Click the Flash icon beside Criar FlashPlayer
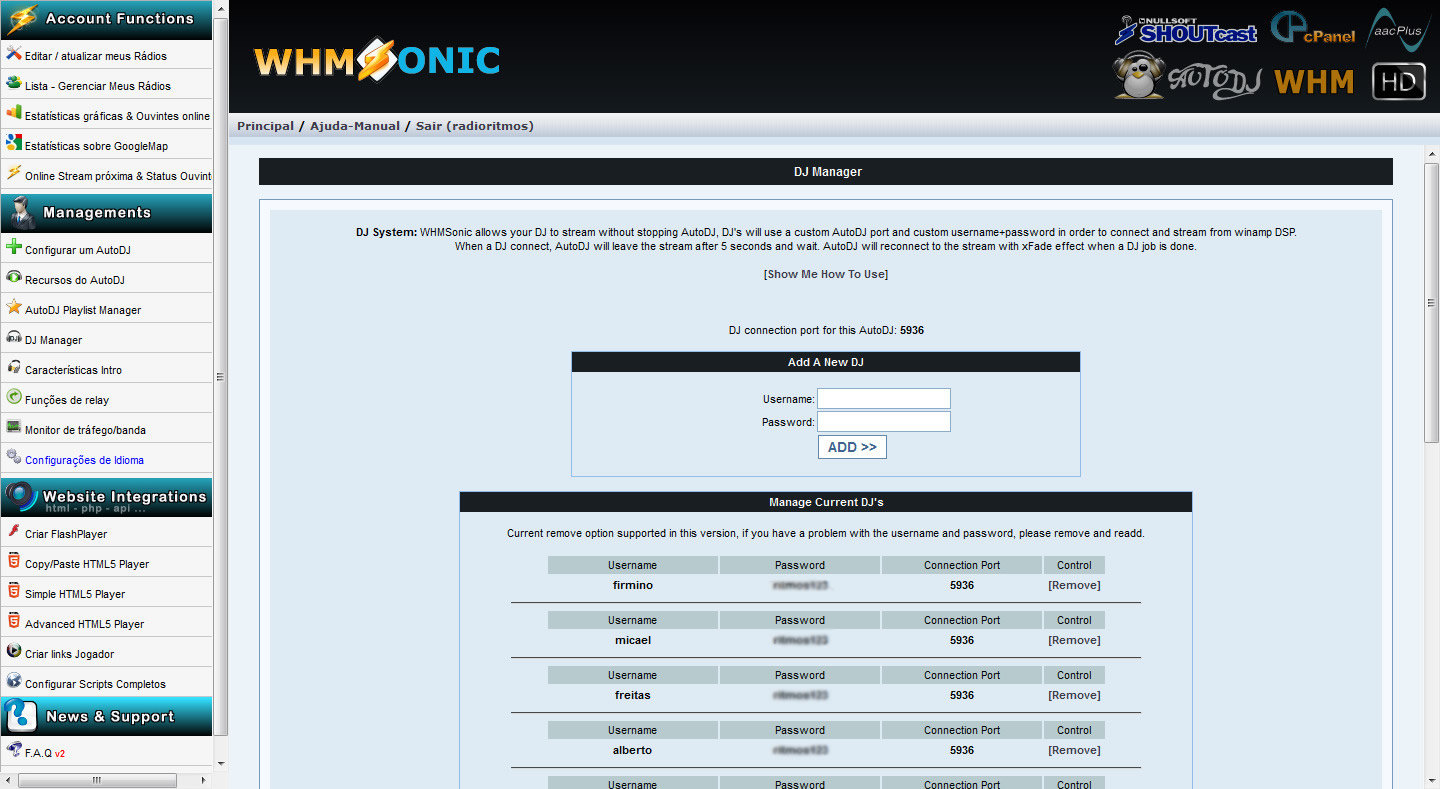The height and width of the screenshot is (789, 1440). 13,531
